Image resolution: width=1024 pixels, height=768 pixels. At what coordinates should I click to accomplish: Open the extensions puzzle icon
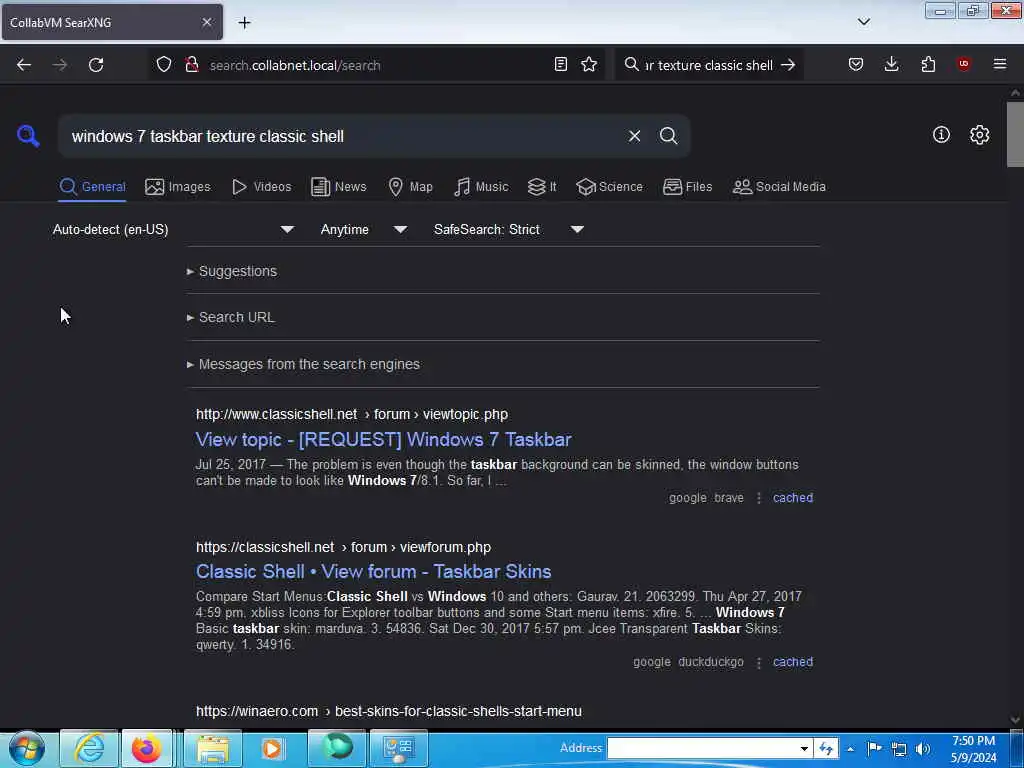[x=928, y=64]
